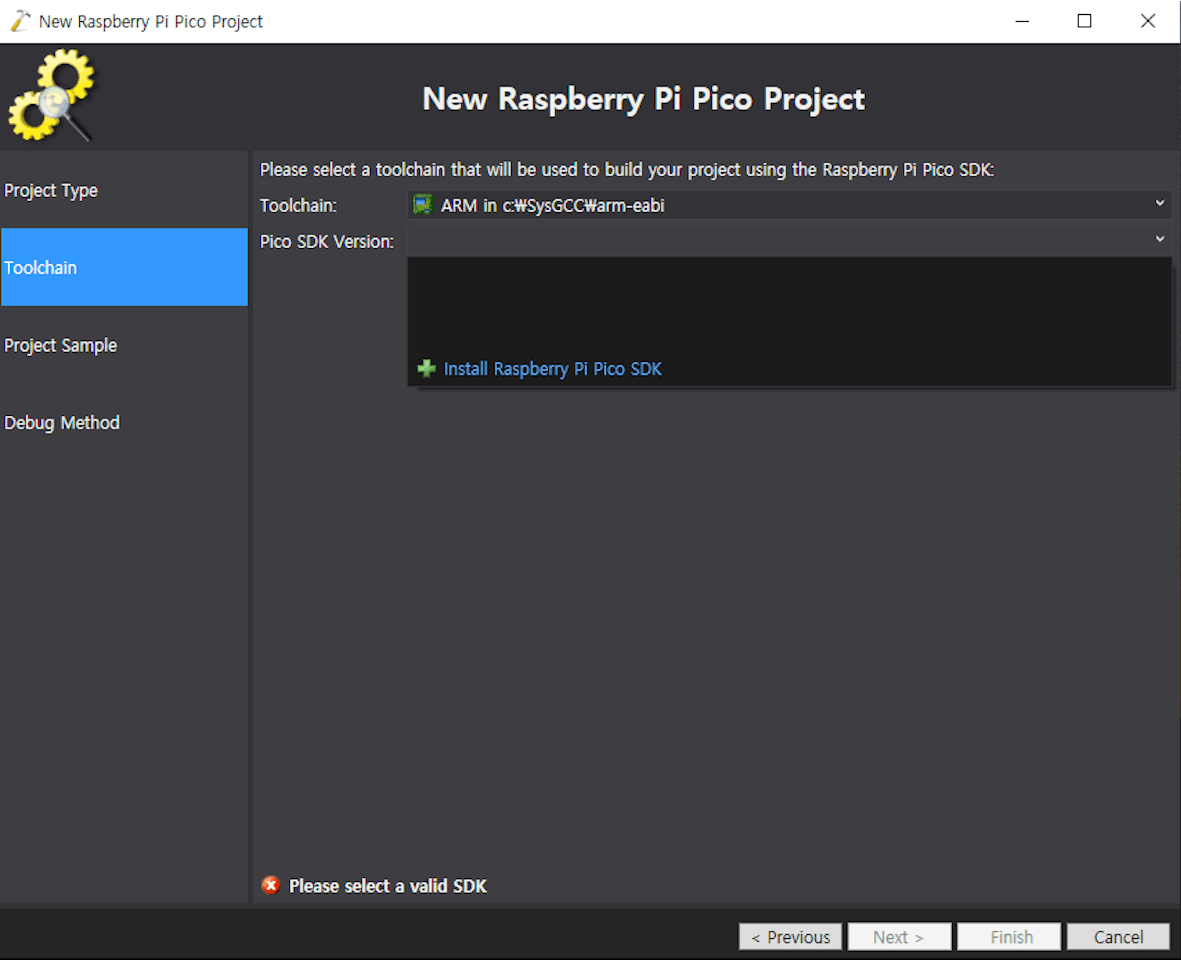This screenshot has height=960, width=1181.
Task: Click the ARM chip icon in Toolchain field
Action: 423,205
